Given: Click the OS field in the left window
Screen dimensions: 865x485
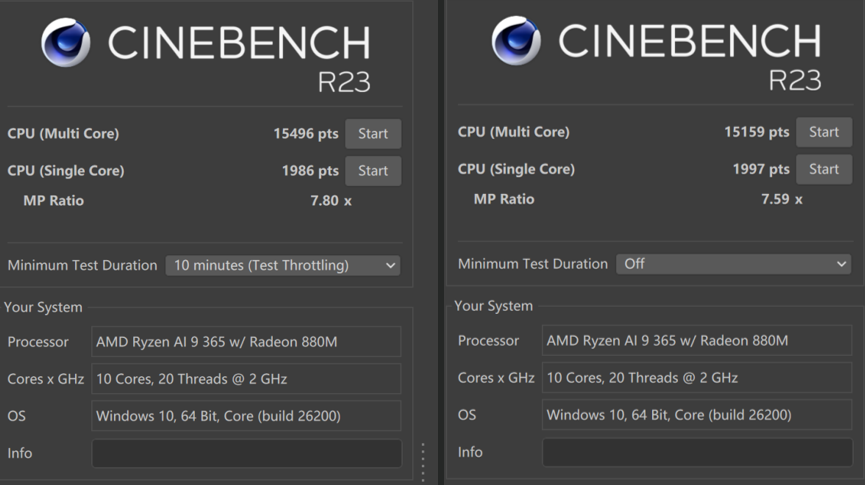Looking at the screenshot, I should pyautogui.click(x=246, y=415).
